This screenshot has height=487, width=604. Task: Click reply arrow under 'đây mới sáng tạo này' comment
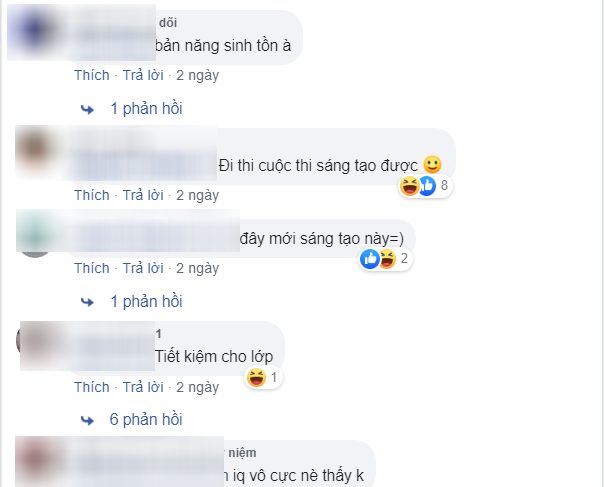tap(87, 301)
